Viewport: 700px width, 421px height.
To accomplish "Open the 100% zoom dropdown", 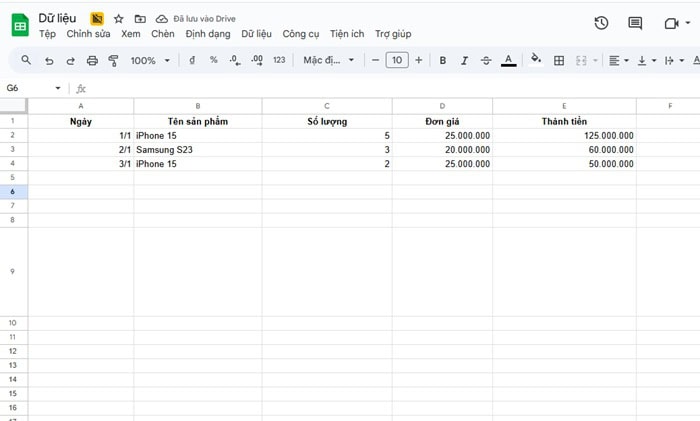I will point(150,61).
